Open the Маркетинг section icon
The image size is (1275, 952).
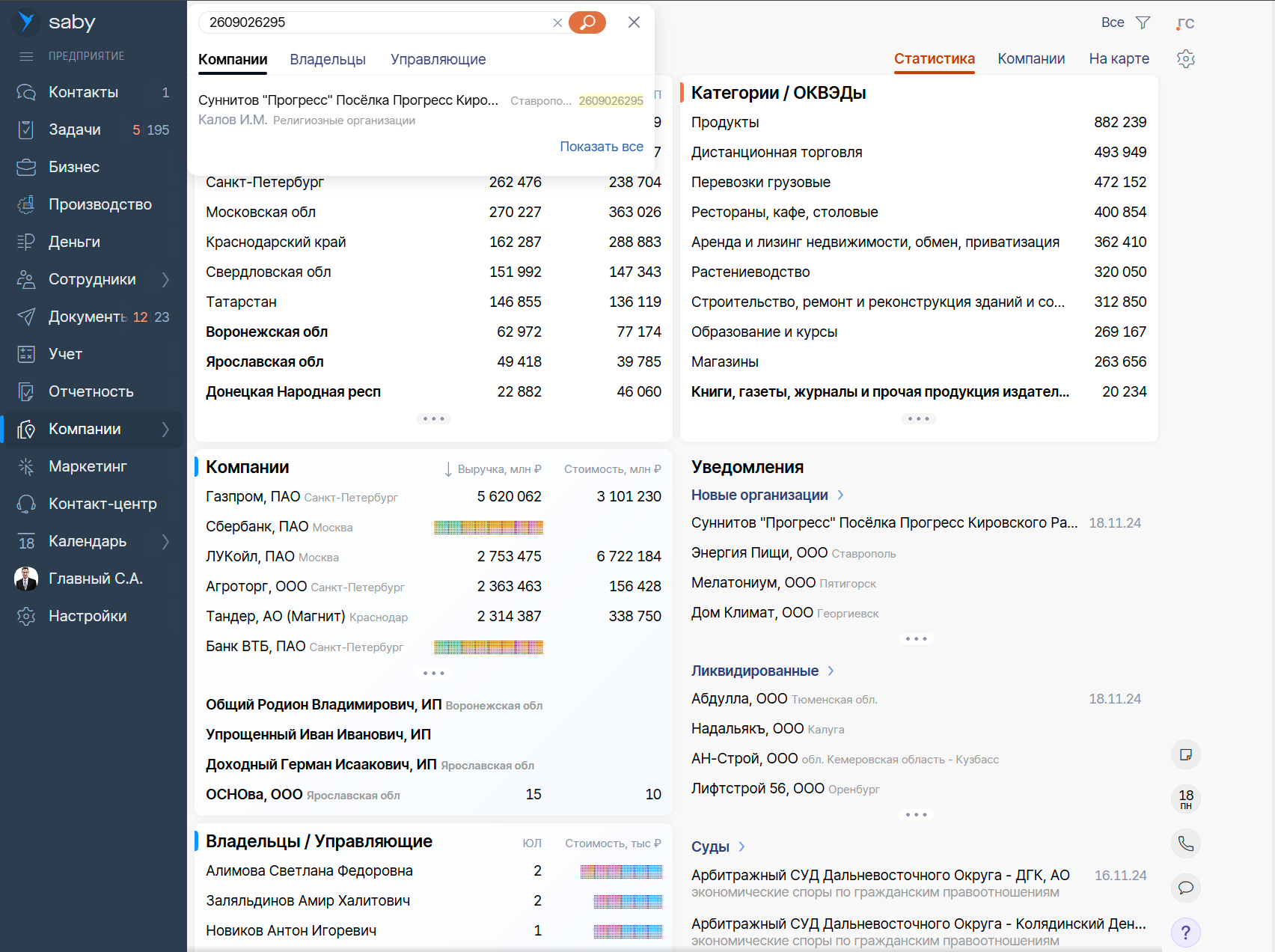tap(25, 466)
